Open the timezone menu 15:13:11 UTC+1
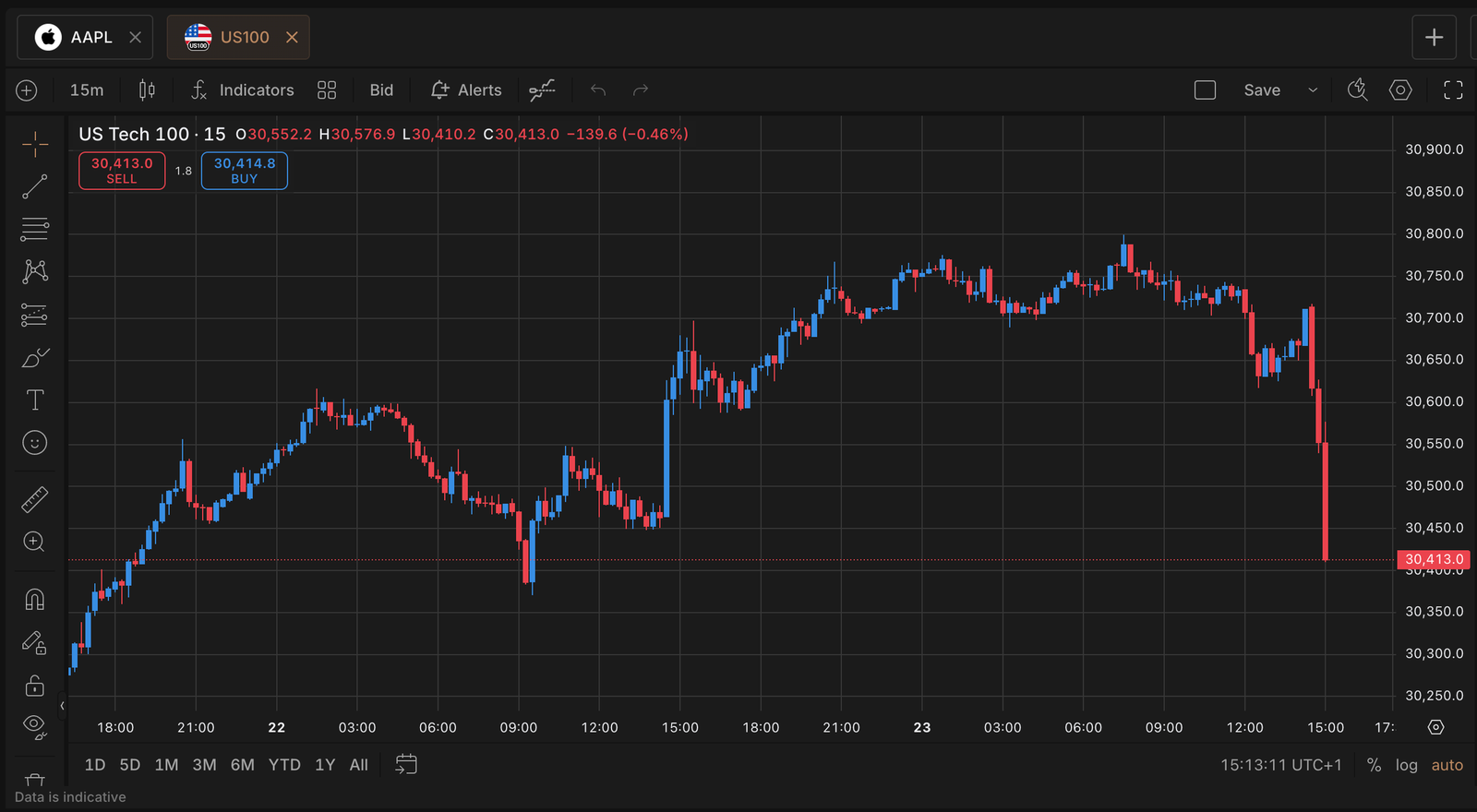This screenshot has width=1477, height=812. click(x=1280, y=765)
